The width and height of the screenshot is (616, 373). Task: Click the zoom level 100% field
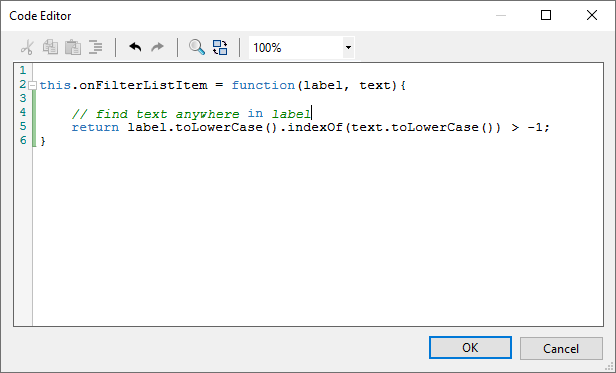tap(296, 48)
